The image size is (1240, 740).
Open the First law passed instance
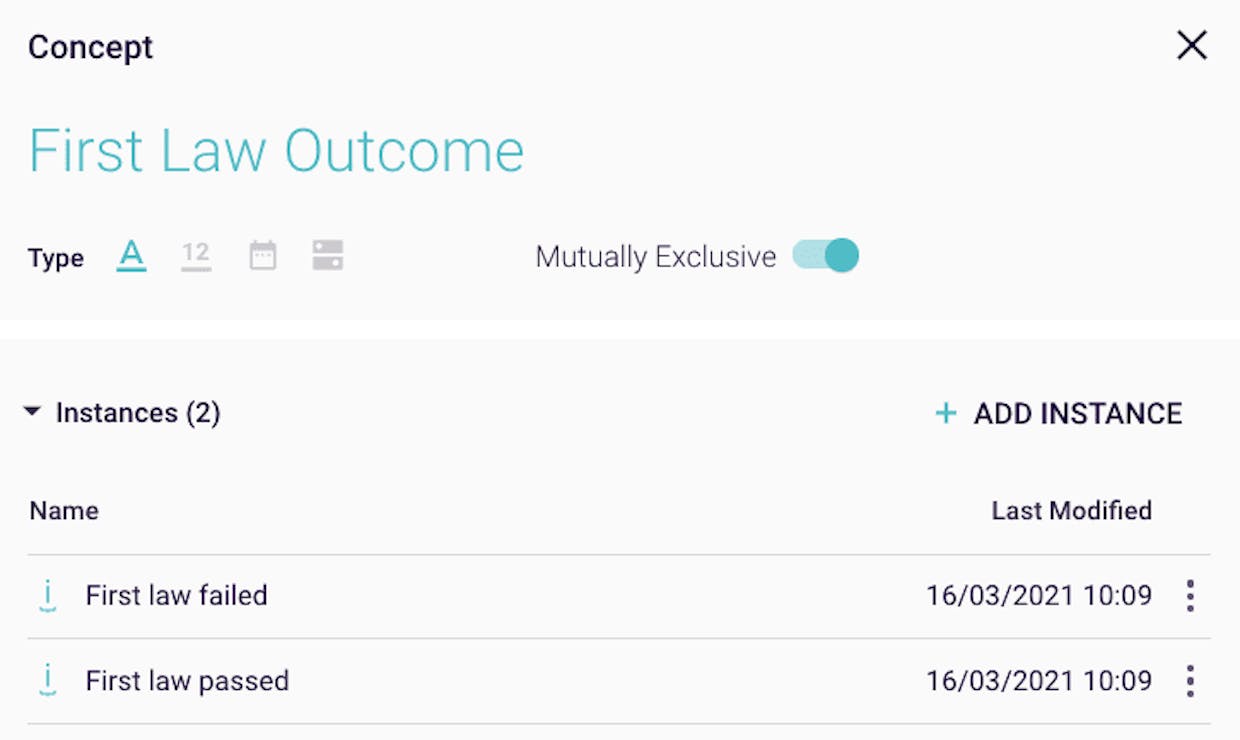point(187,681)
